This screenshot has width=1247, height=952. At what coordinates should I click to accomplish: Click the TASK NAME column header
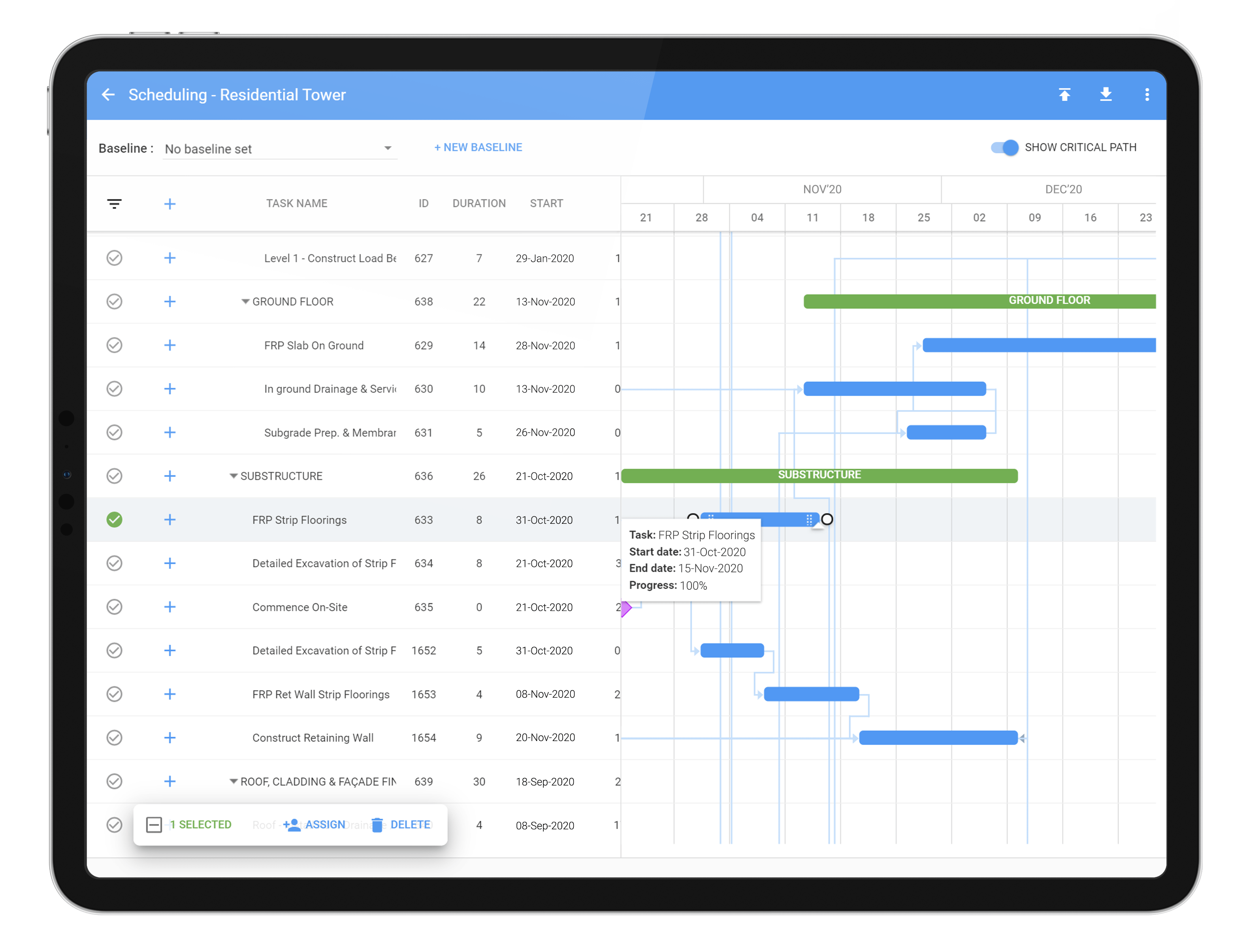click(x=297, y=203)
